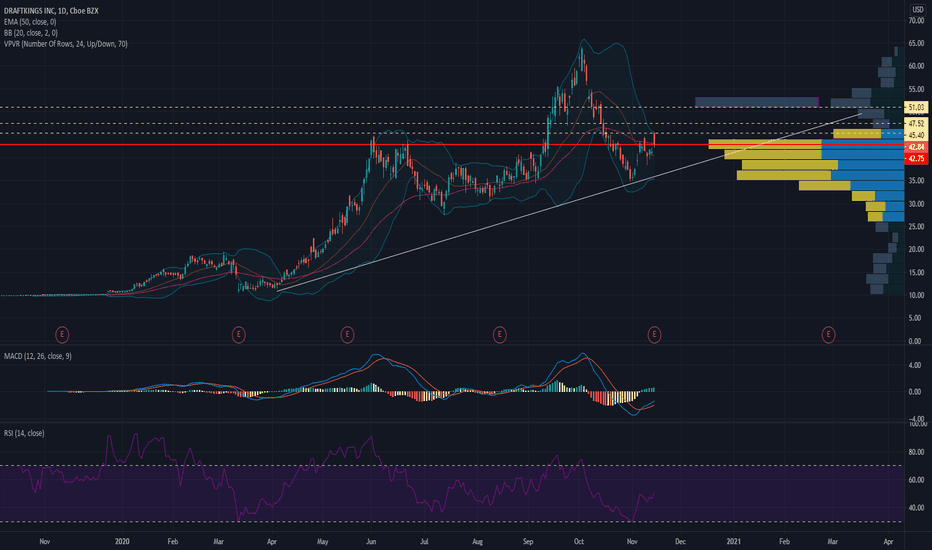This screenshot has height=550, width=932.
Task: Select the Jun label on time axis
Action: (371, 542)
